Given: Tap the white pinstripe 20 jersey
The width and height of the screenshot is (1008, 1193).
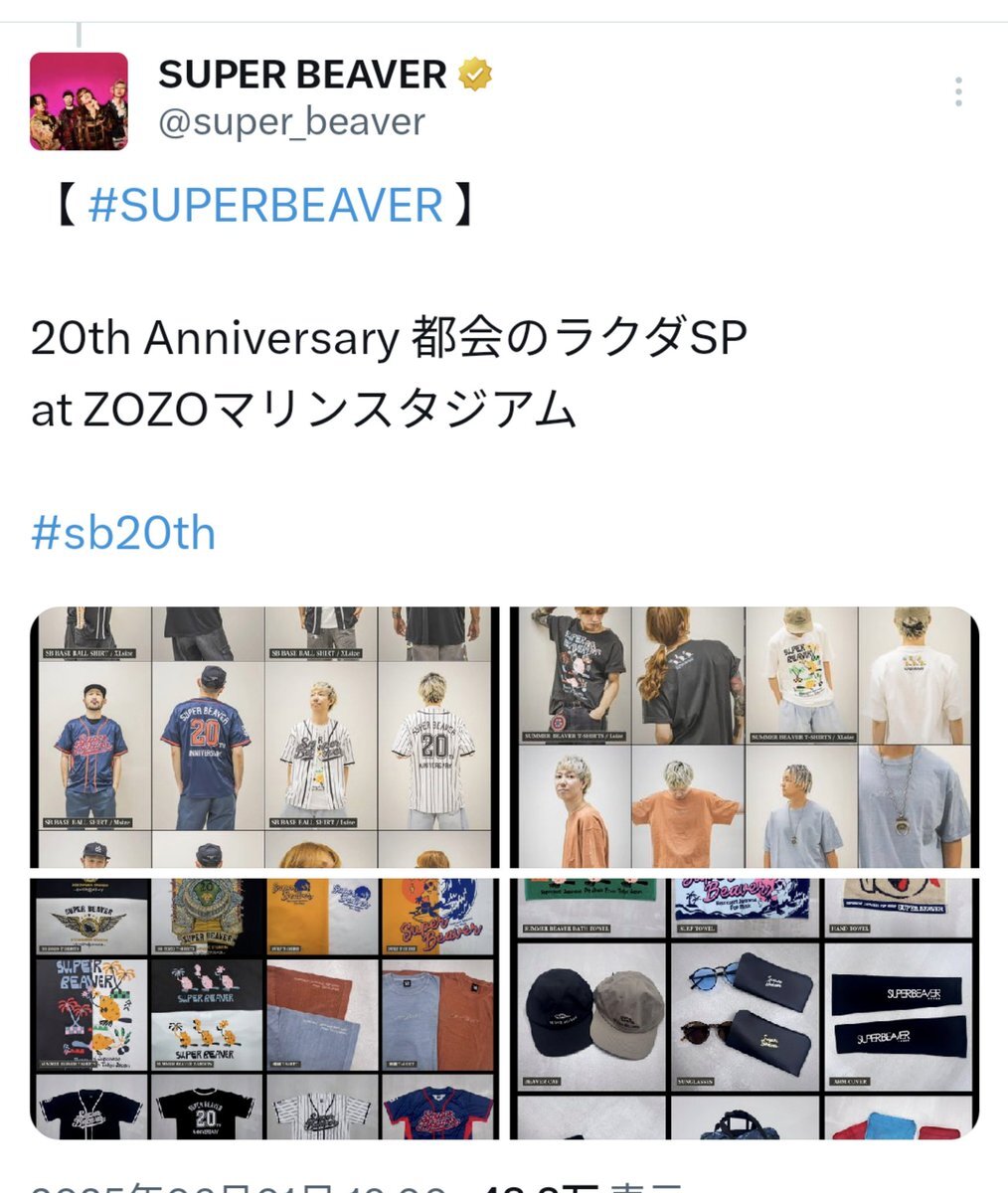Looking at the screenshot, I should point(435,746).
